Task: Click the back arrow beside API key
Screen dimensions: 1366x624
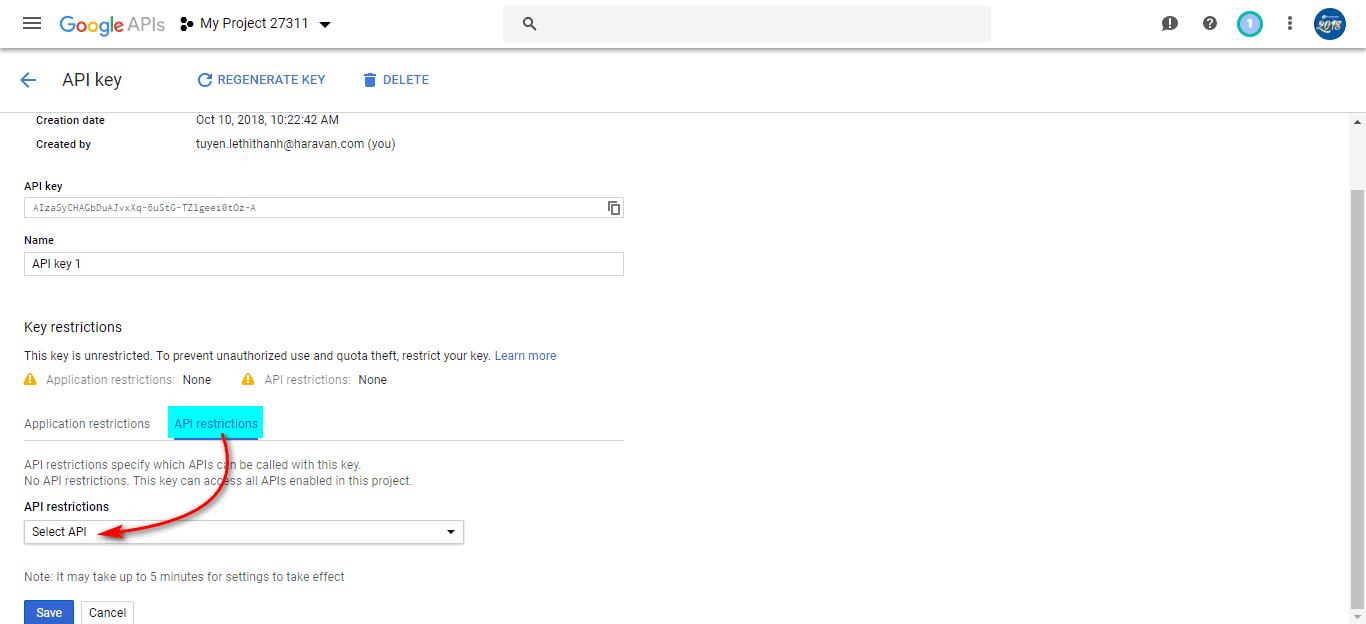Action: point(28,80)
